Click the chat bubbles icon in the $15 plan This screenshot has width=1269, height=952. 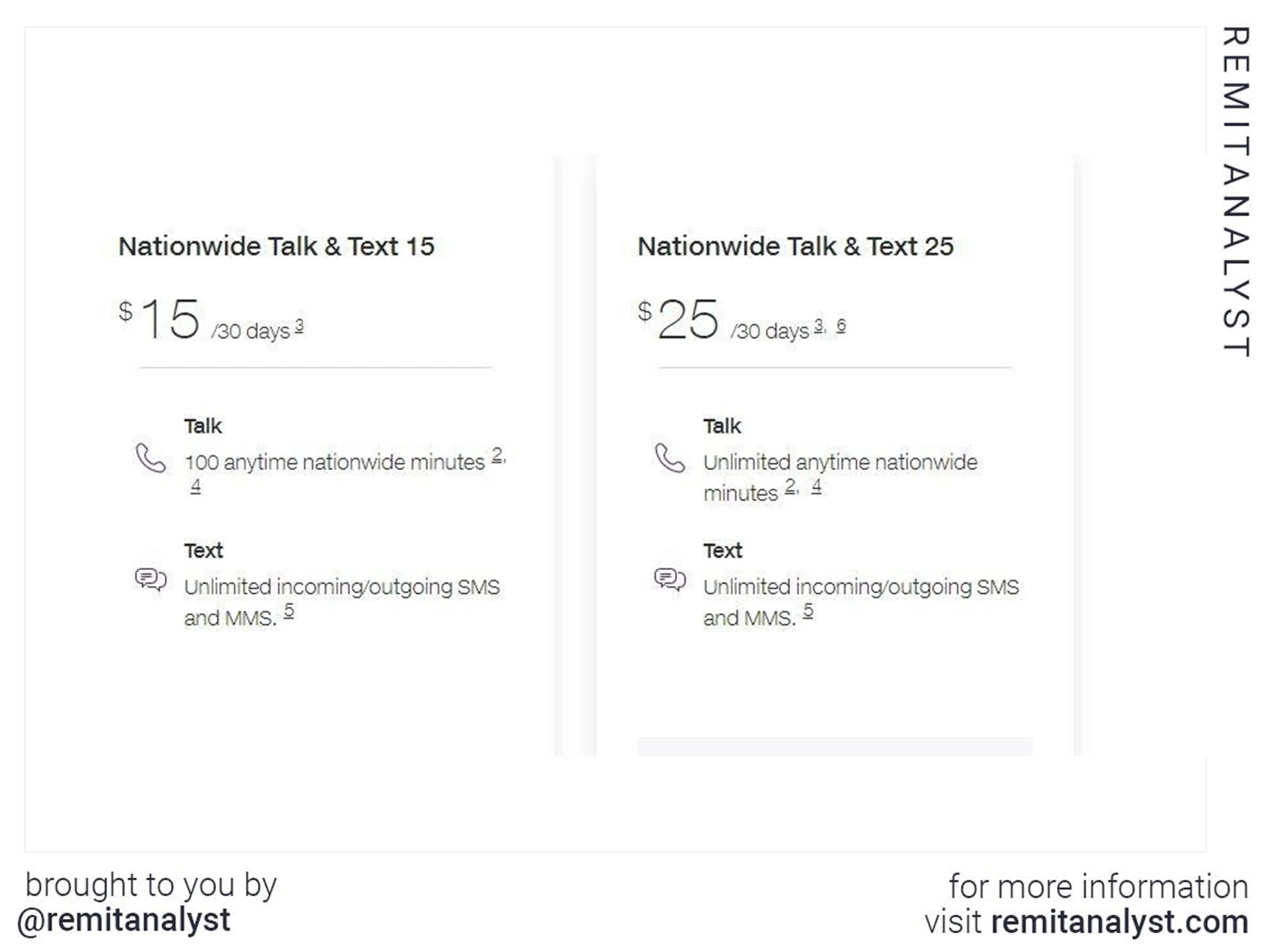click(151, 580)
